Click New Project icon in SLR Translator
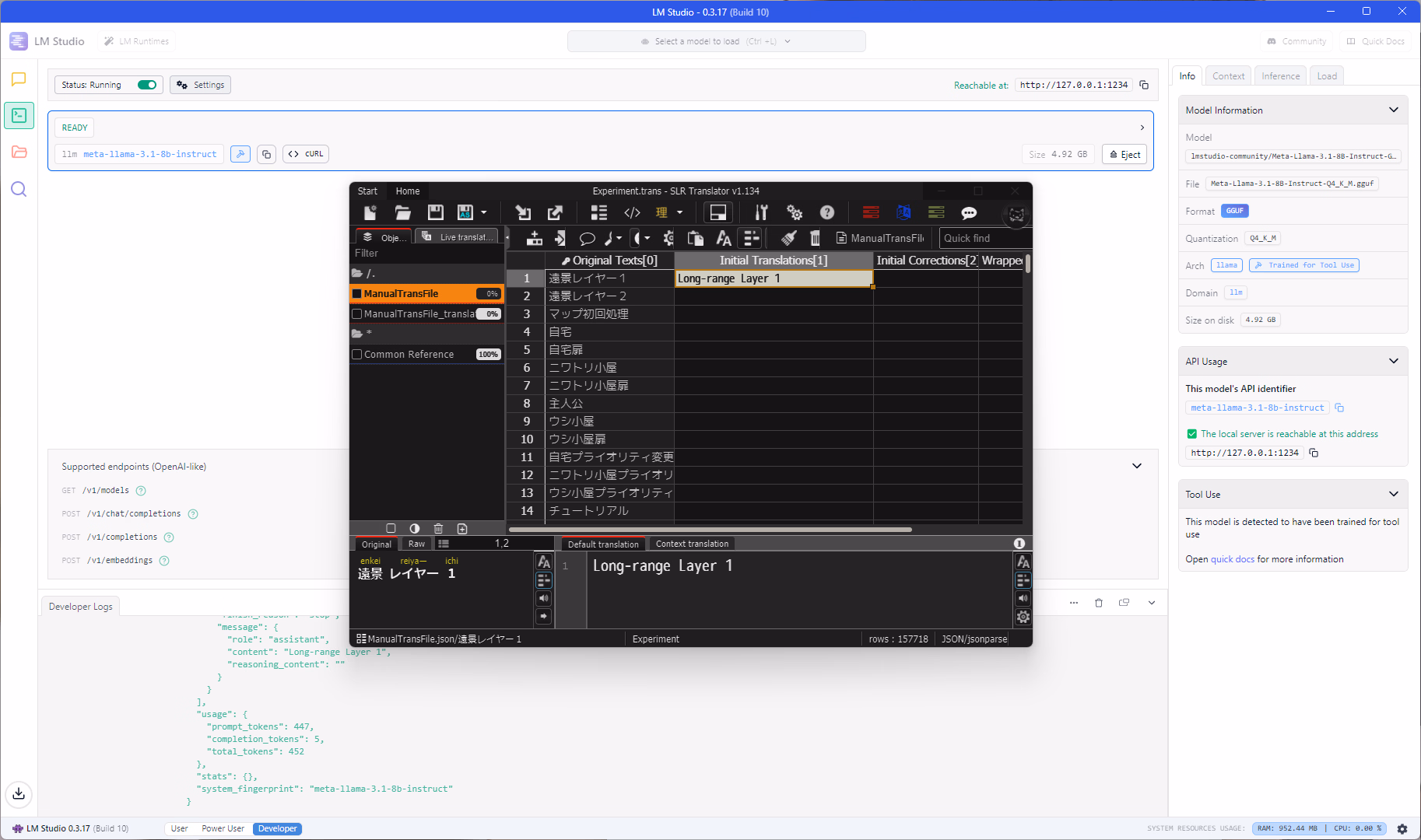1421x840 pixels. click(370, 212)
